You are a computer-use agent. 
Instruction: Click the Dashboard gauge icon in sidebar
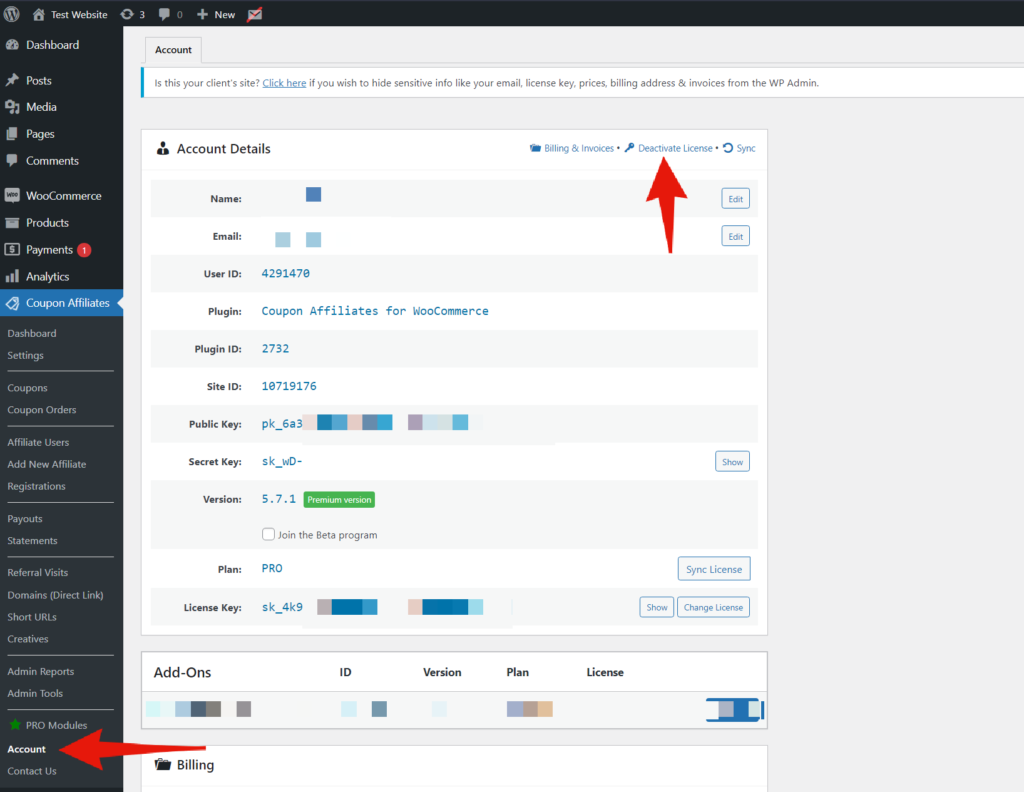[x=12, y=44]
